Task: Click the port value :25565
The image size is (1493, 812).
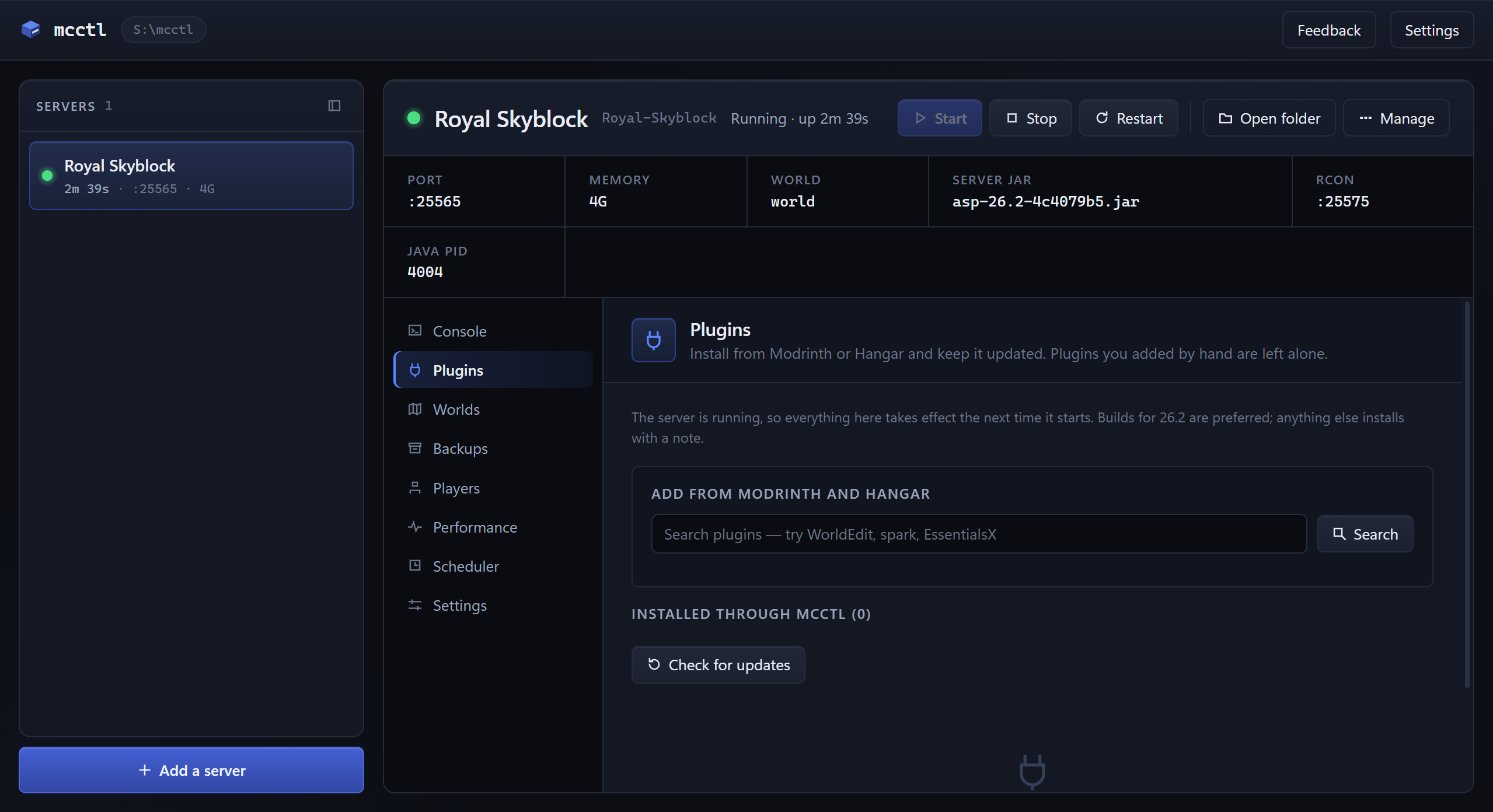Action: (x=434, y=201)
